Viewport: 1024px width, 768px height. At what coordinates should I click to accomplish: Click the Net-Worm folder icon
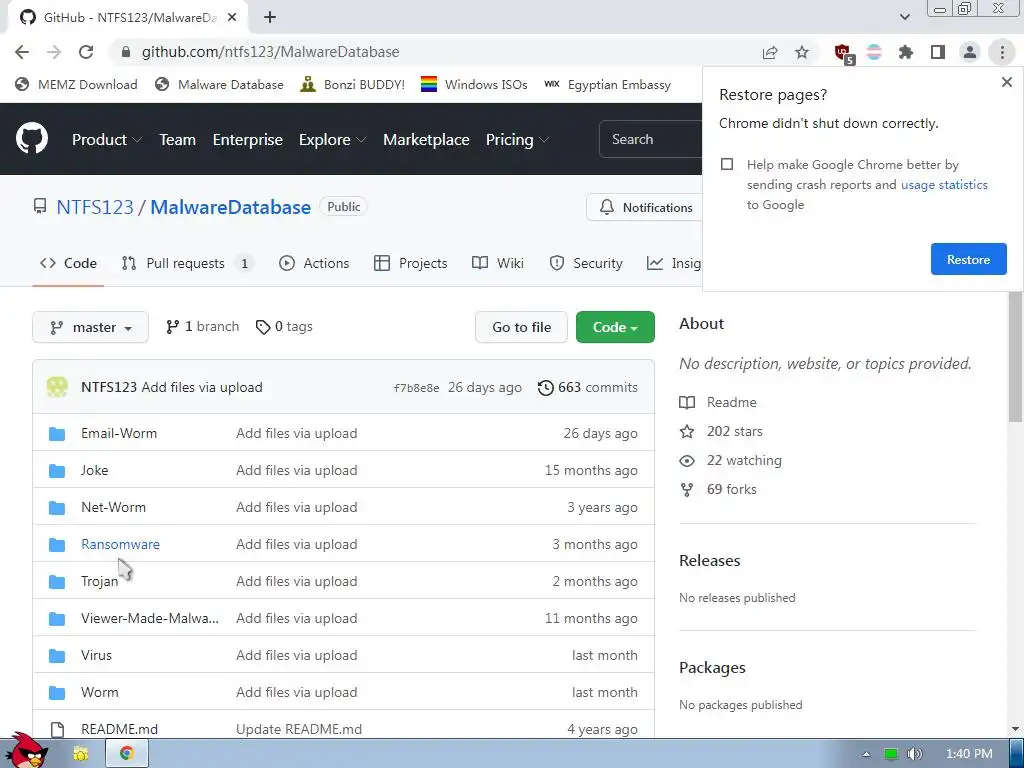pos(57,507)
